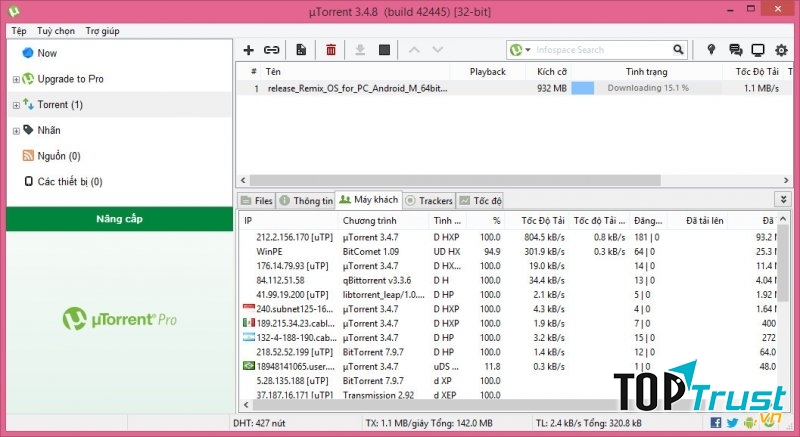Click Brazil flag icon beside 18948141065 peer
800x437 pixels.
[x=248, y=366]
